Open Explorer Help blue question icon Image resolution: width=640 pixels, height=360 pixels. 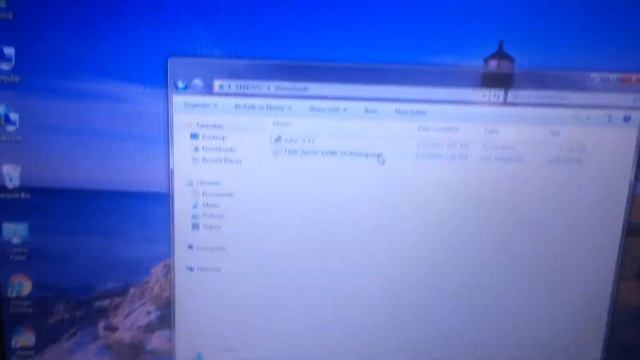tap(627, 119)
